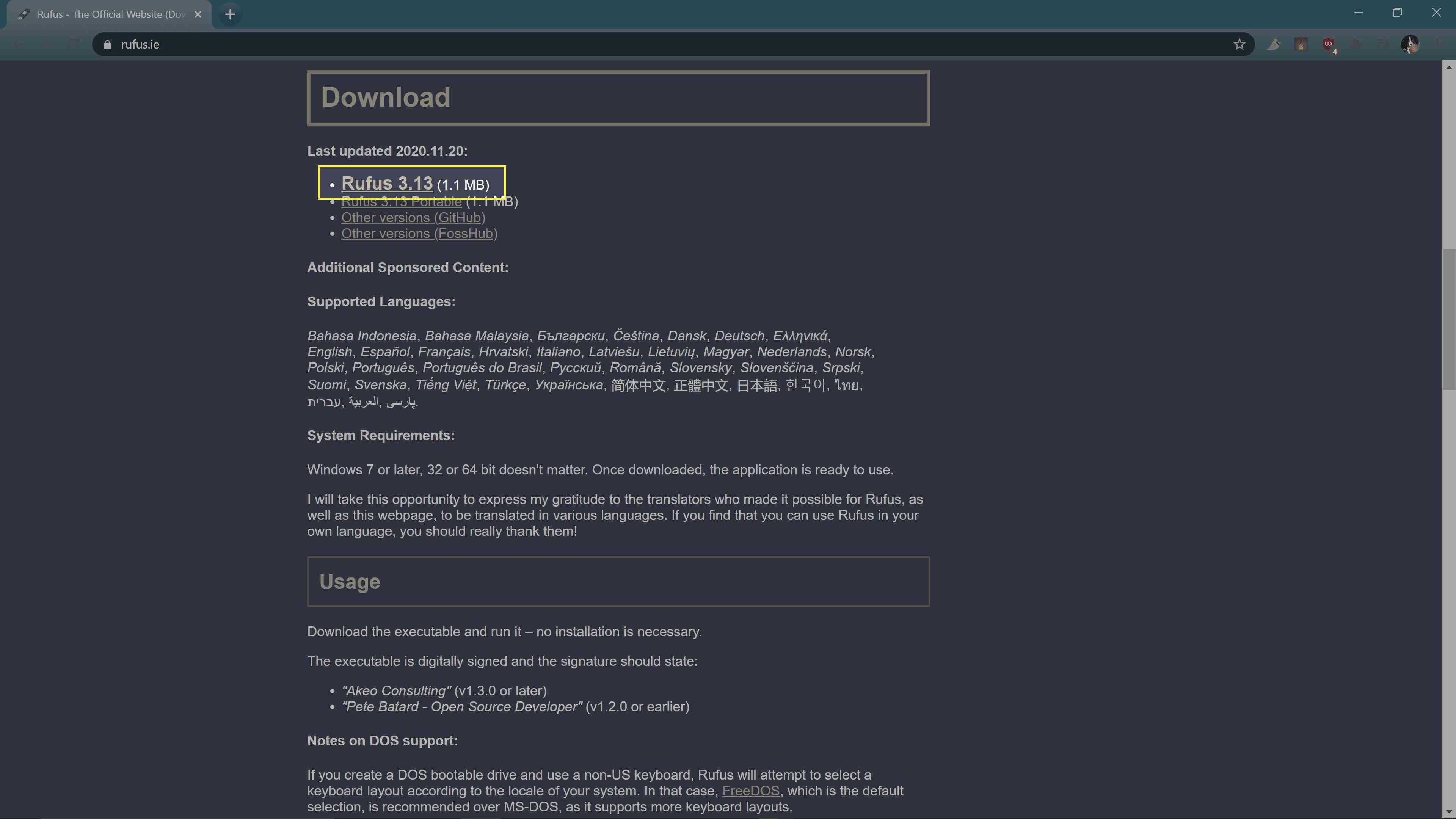Follow the FreeDOS link

click(x=751, y=791)
